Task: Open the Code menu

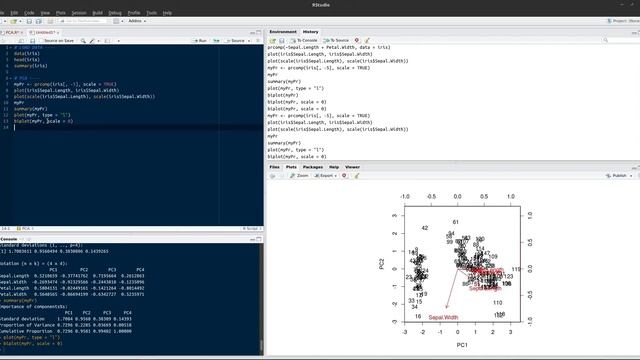Action: click(29, 13)
